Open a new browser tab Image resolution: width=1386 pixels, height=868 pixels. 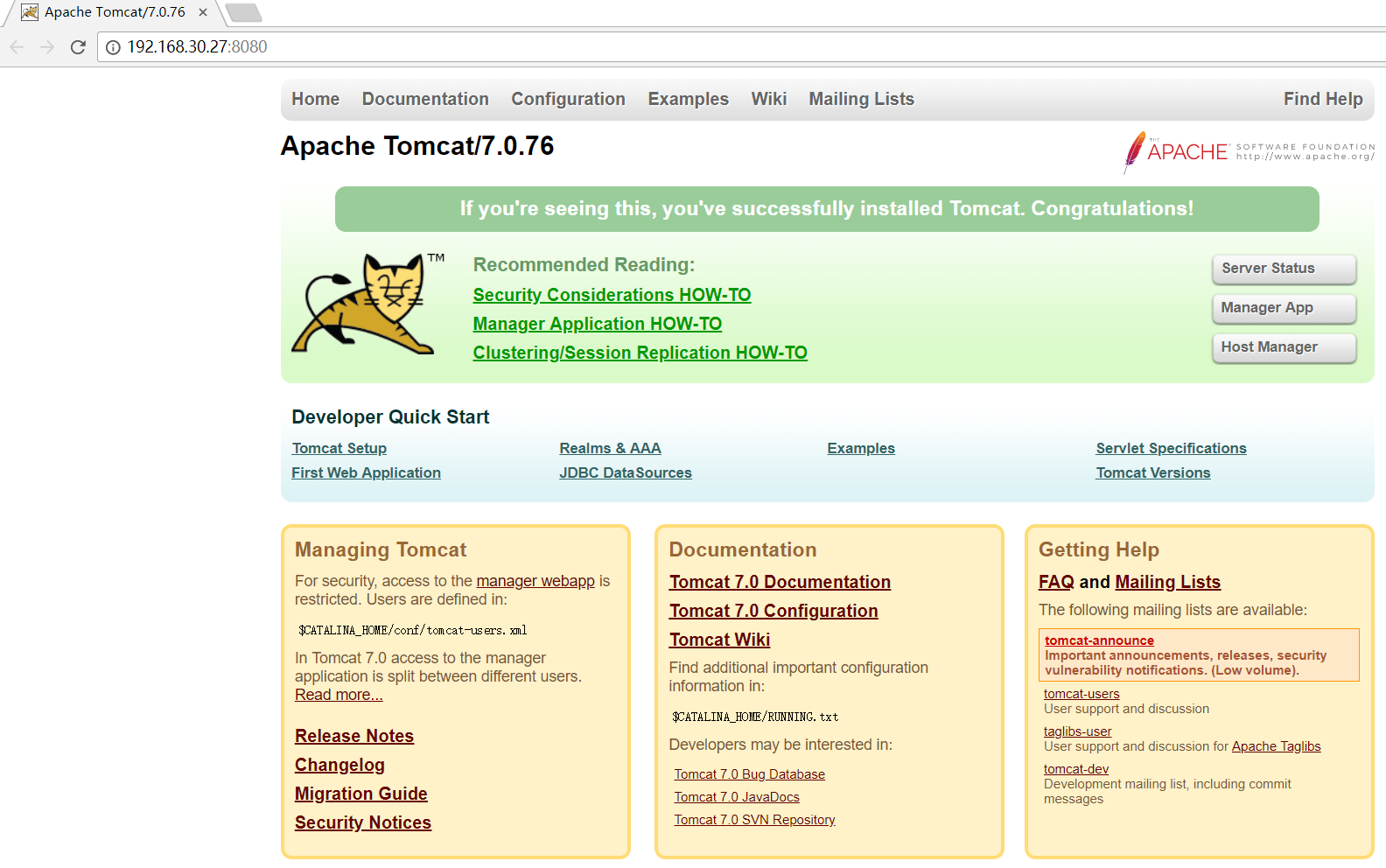pos(243,12)
